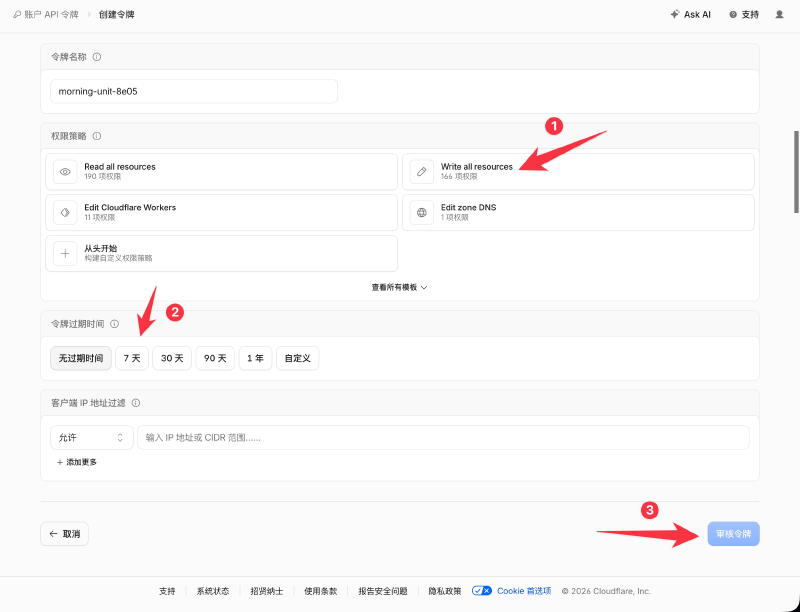Click the globe icon of Edit zone DNS
This screenshot has height=612, width=800.
point(421,213)
